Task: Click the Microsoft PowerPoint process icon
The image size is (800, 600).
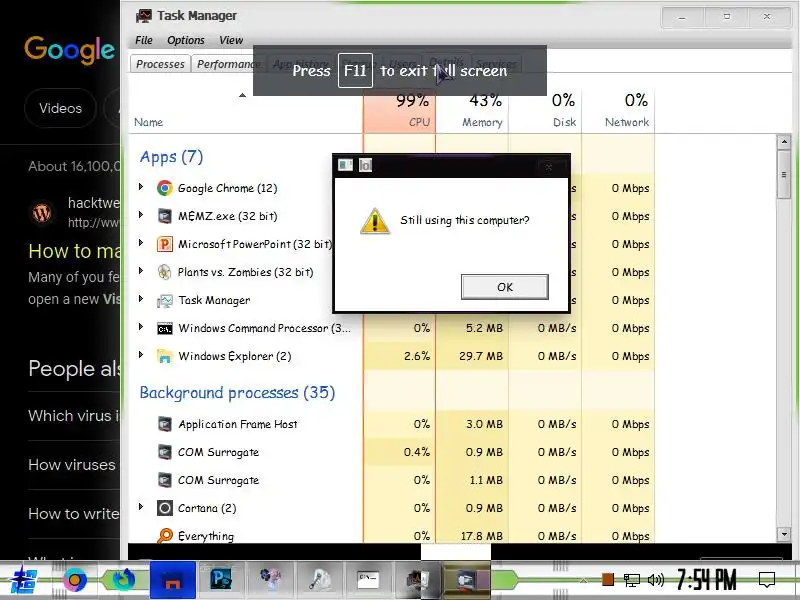Action: pos(164,244)
